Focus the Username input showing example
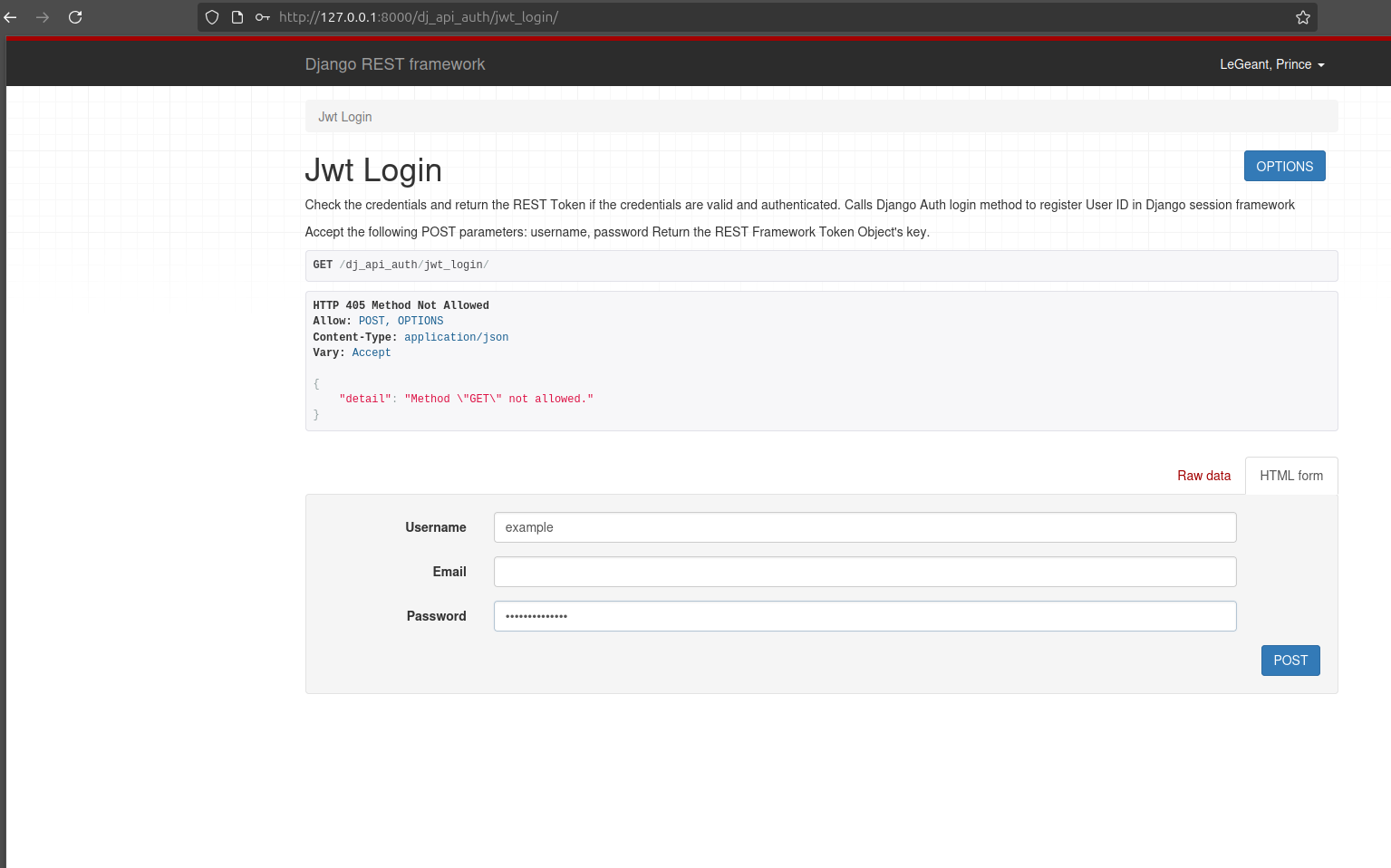 [x=865, y=526]
